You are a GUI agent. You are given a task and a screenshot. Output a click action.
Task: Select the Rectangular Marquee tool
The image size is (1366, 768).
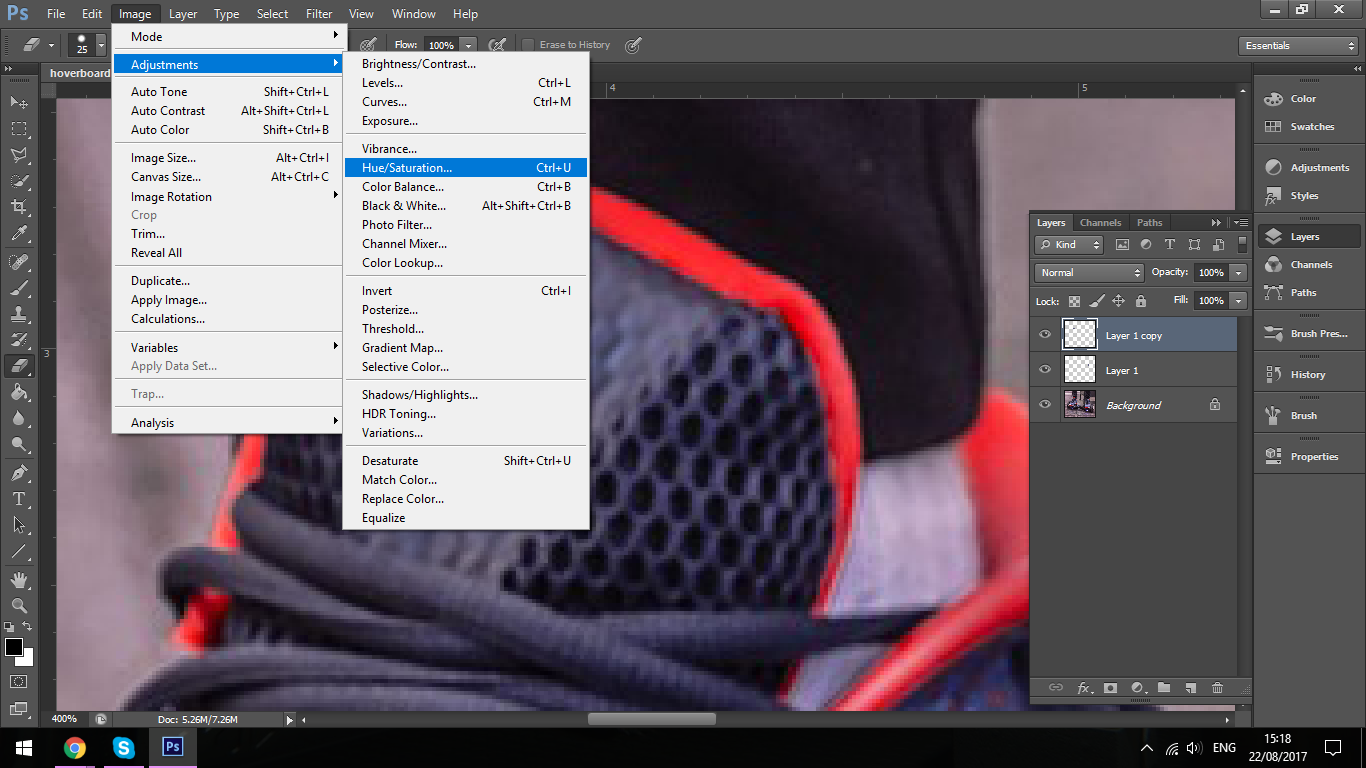tap(19, 128)
